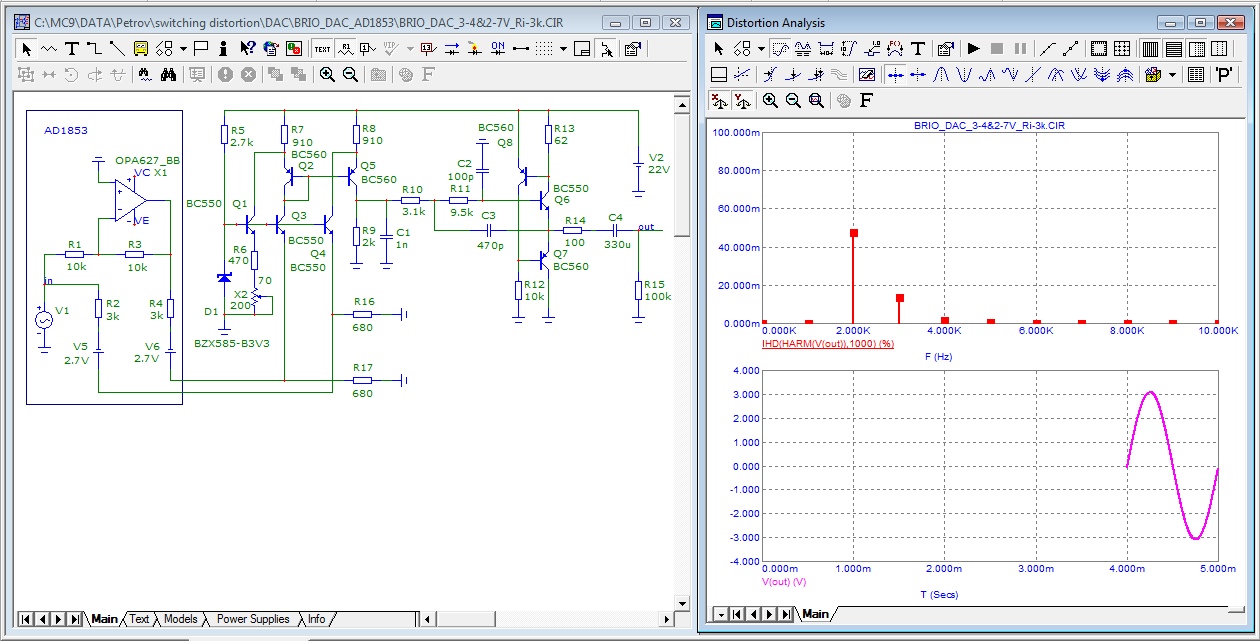Select the Peak cursor function icon
1260x641 pixels.
pos(942,74)
